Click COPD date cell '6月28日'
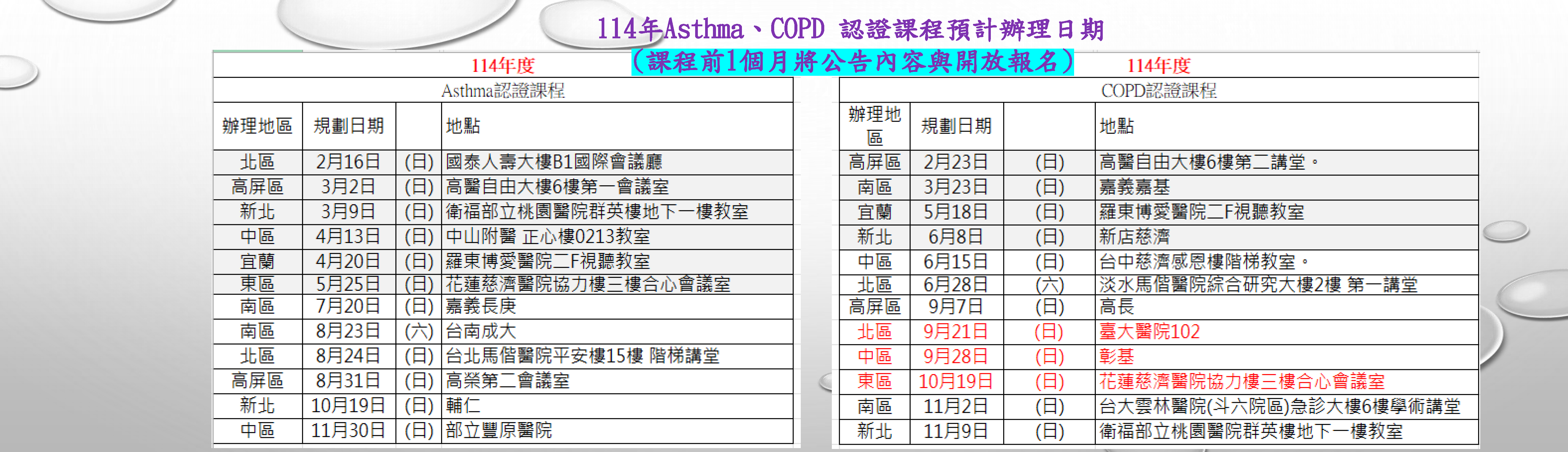 click(x=956, y=284)
